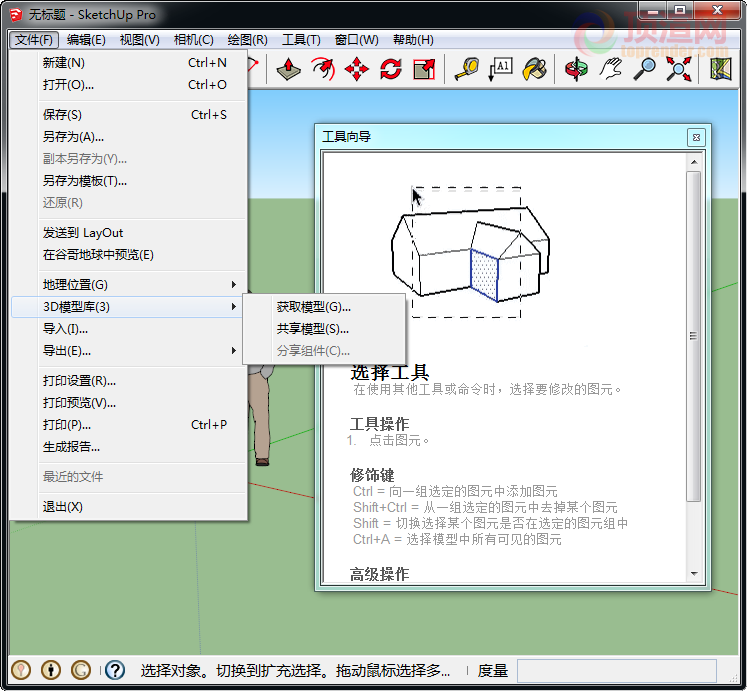Click the copyright status bar icon
Screen dimensions: 747x691
point(81,670)
